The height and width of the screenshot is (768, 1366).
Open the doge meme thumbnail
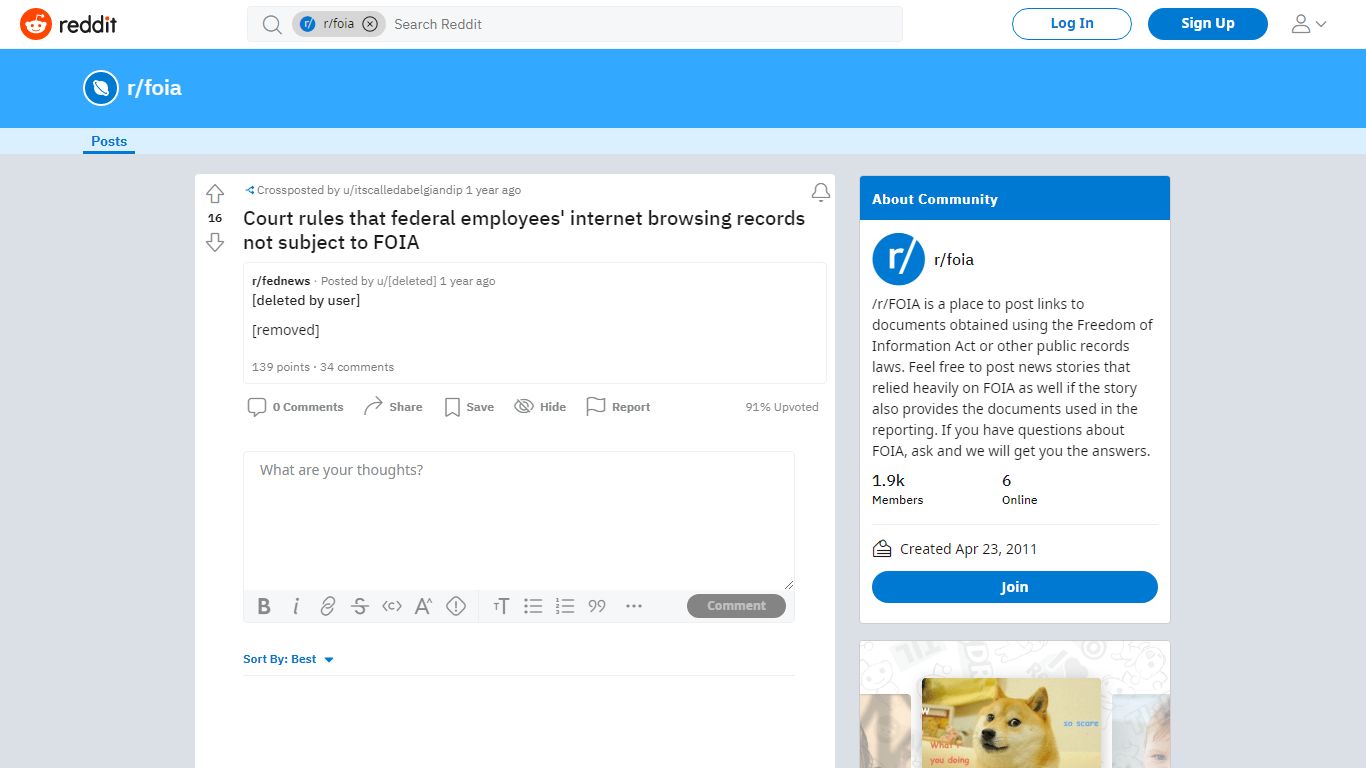[x=1011, y=723]
